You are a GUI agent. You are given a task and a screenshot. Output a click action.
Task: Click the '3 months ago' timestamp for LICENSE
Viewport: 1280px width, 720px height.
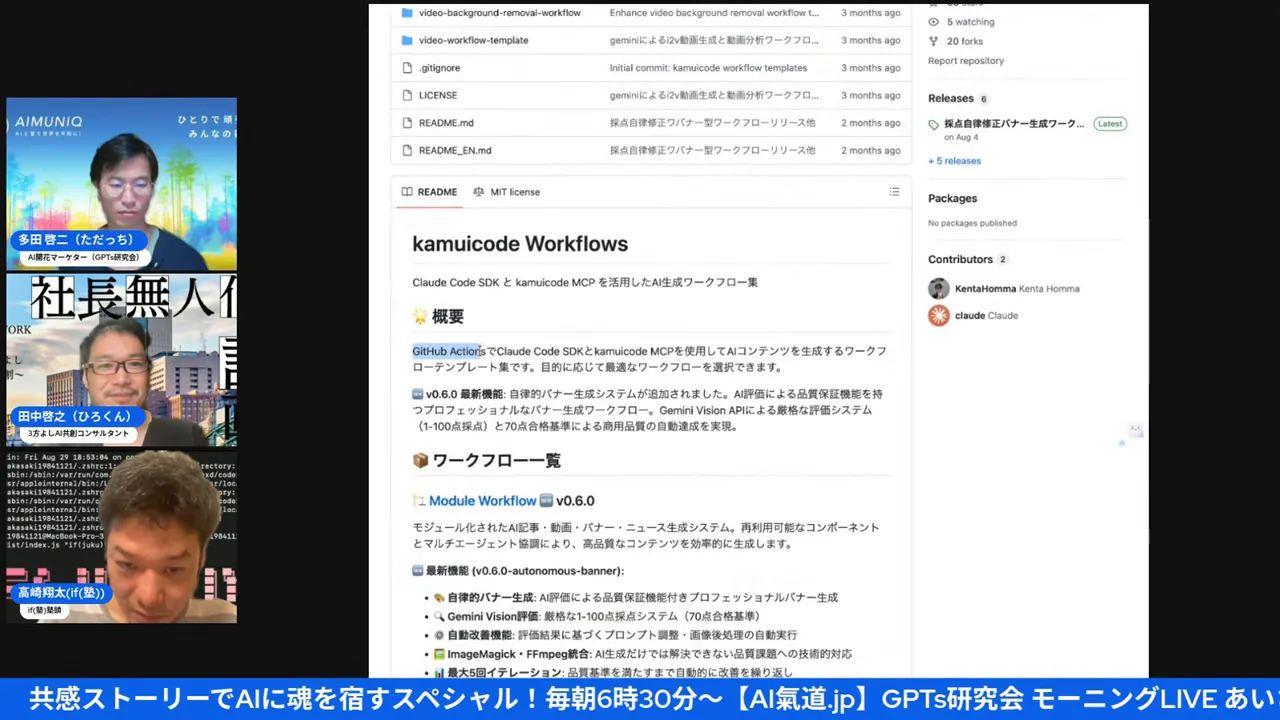(870, 95)
